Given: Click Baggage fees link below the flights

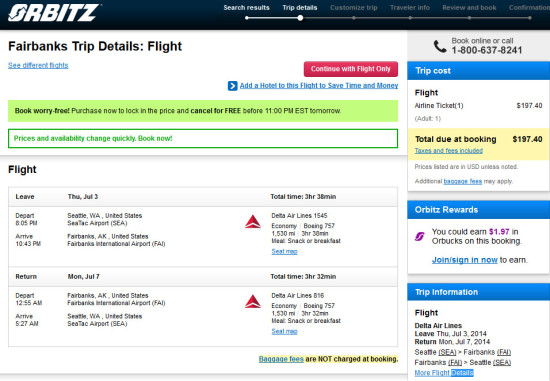Looking at the screenshot, I should (x=281, y=359).
